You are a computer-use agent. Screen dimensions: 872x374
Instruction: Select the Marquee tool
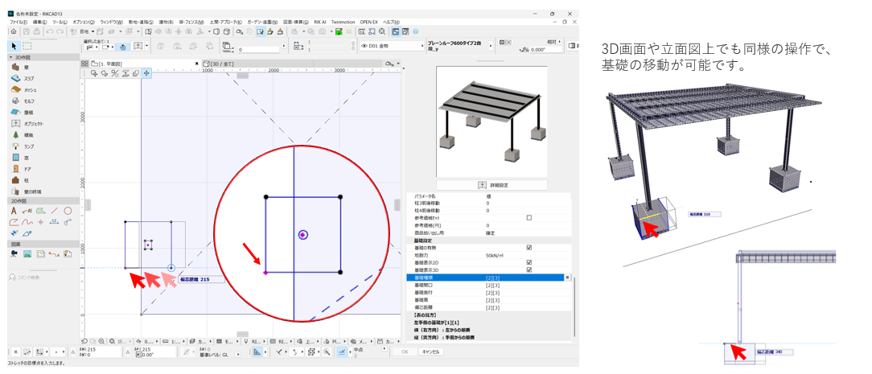[27, 46]
